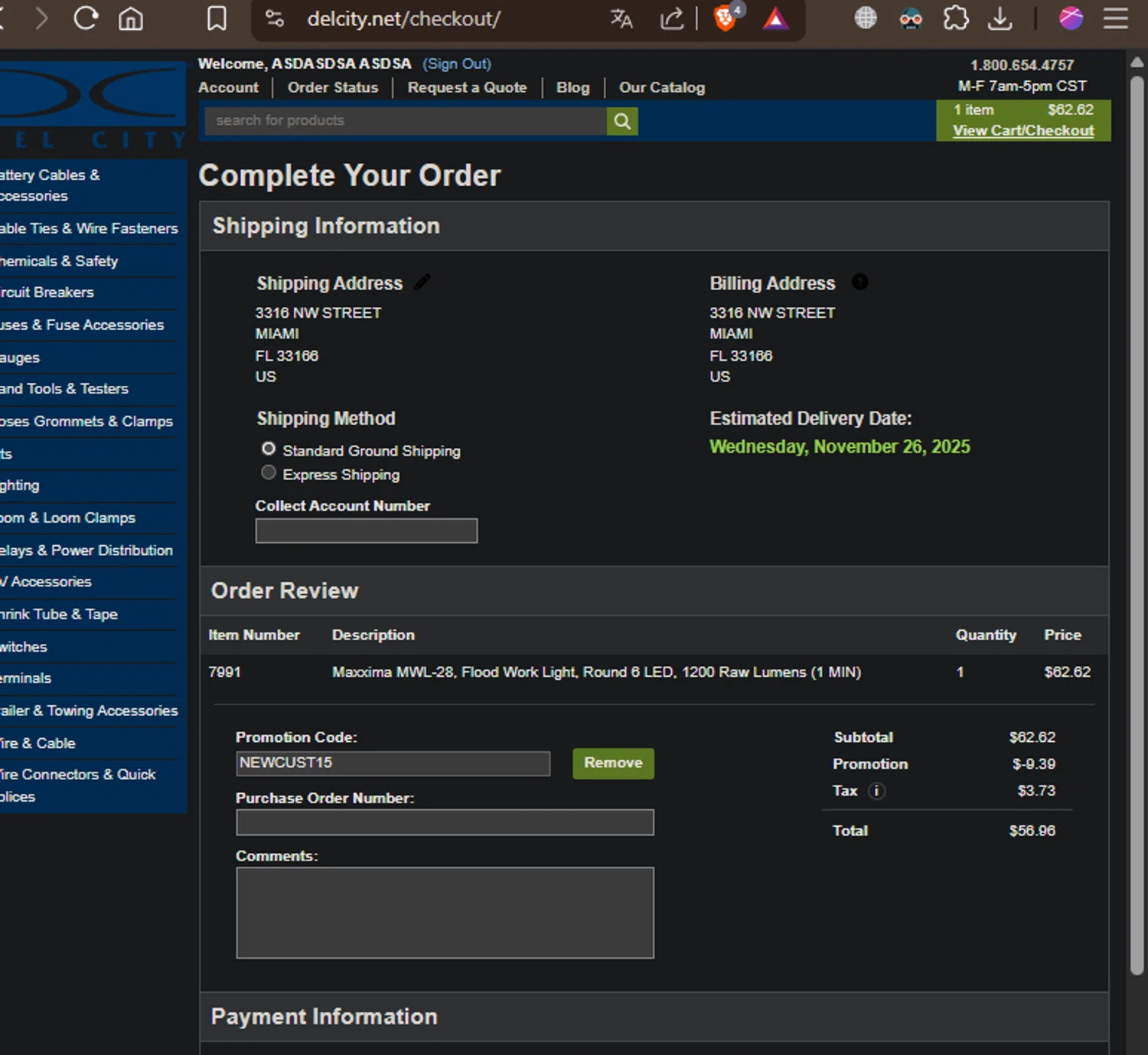Viewport: 1148px width, 1055px height.
Task: Click the Maxxima MWL-28 item description
Action: (x=596, y=672)
